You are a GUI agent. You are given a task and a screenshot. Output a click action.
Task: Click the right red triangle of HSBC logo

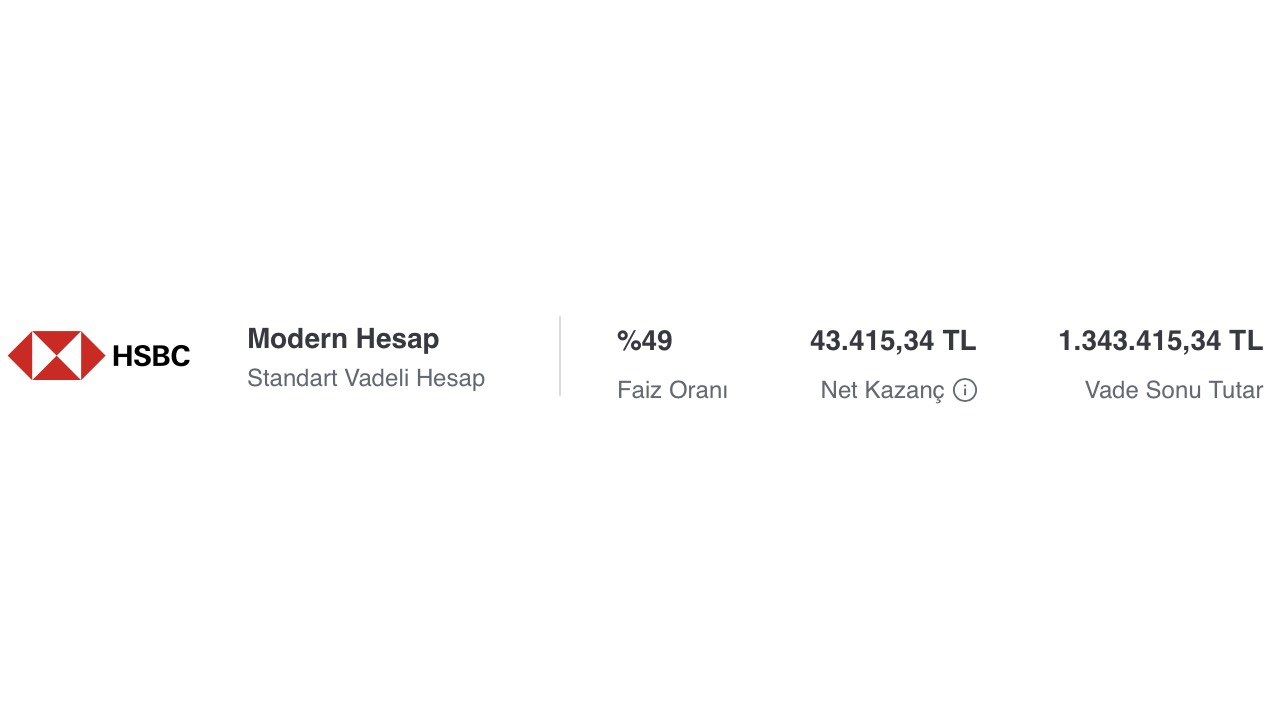93,356
